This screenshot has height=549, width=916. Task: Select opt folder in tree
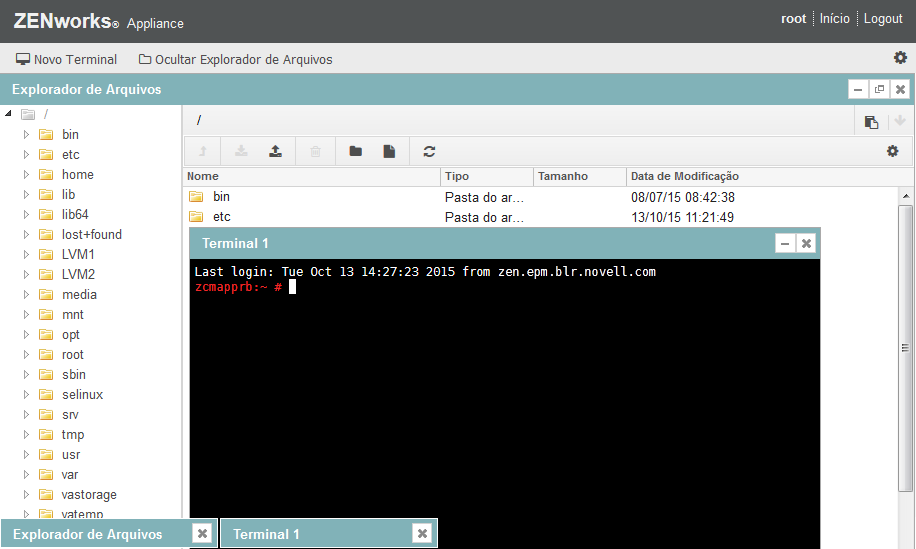click(71, 335)
